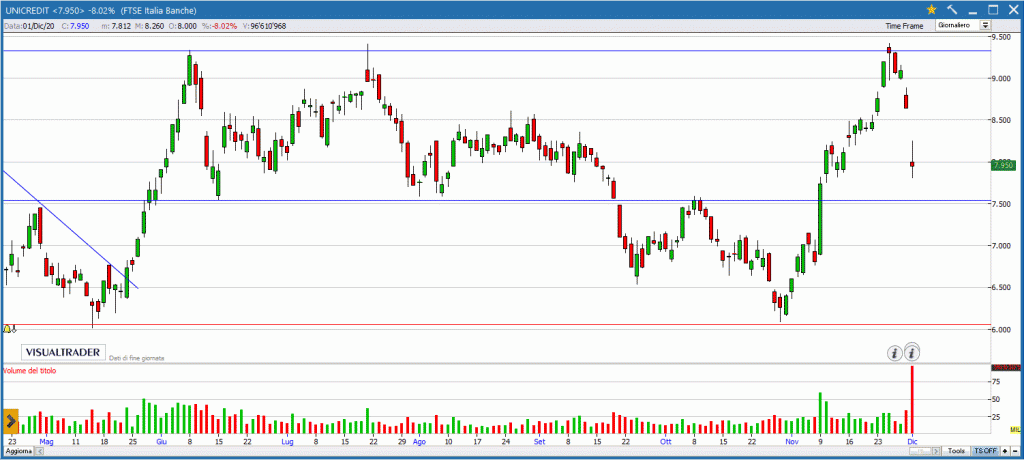The image size is (1024, 460).
Task: Click the Aggiorna button
Action: click(x=17, y=452)
